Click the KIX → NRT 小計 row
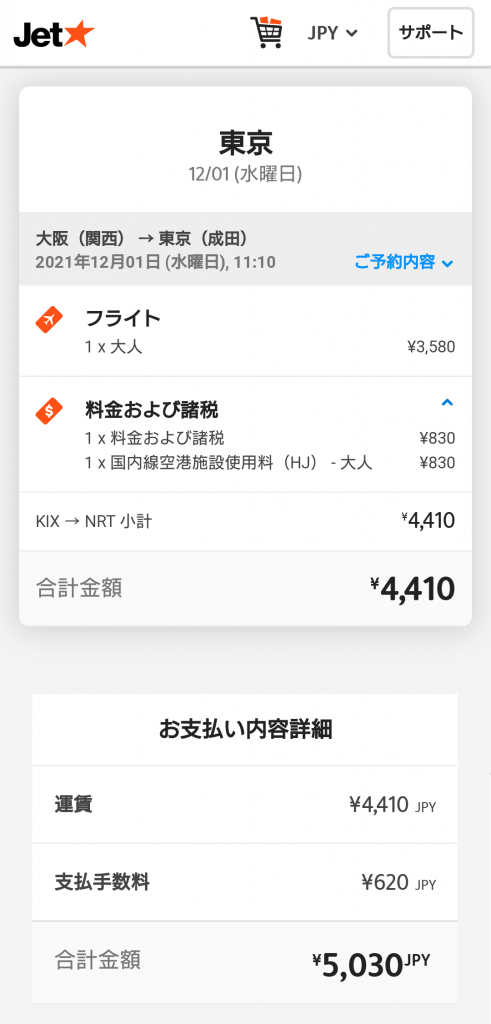 246,521
